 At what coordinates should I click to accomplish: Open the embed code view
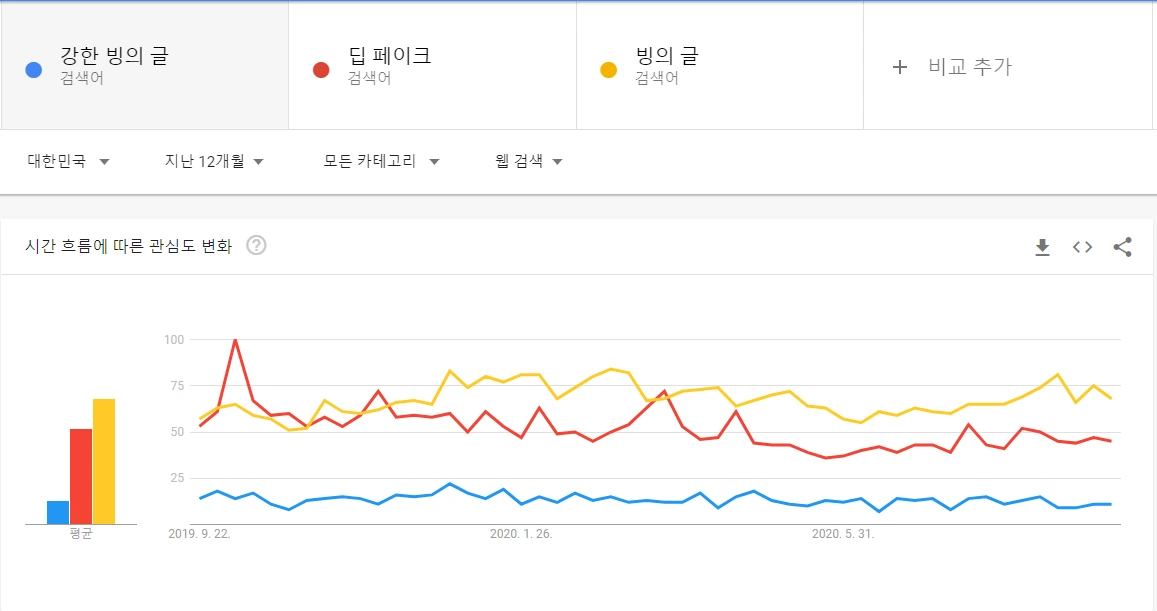click(x=1081, y=246)
